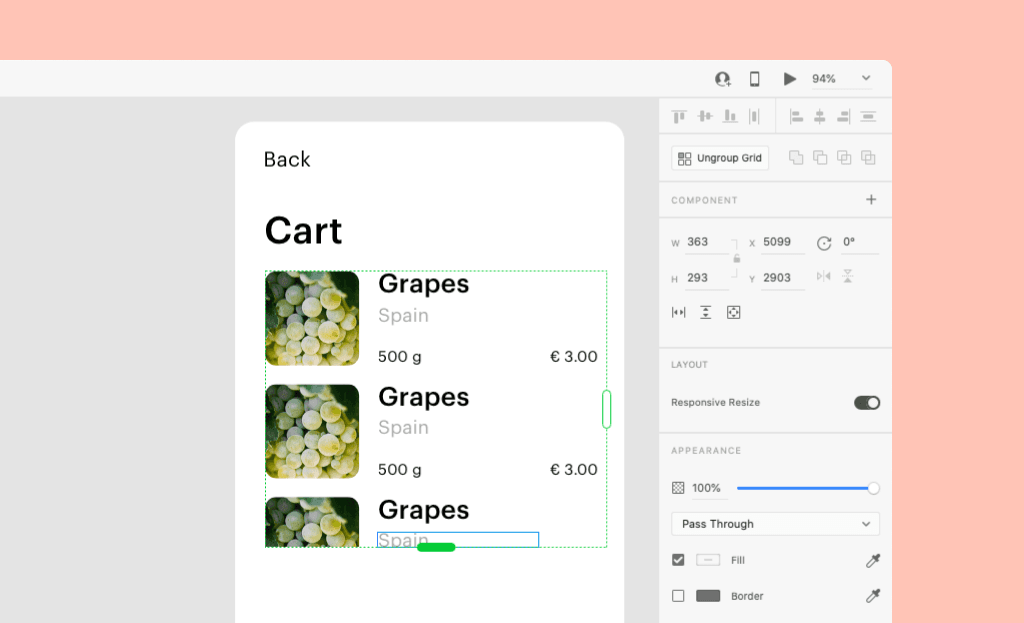Click the invite collaborator icon
Screen dimensions: 1024x623
tap(723, 79)
